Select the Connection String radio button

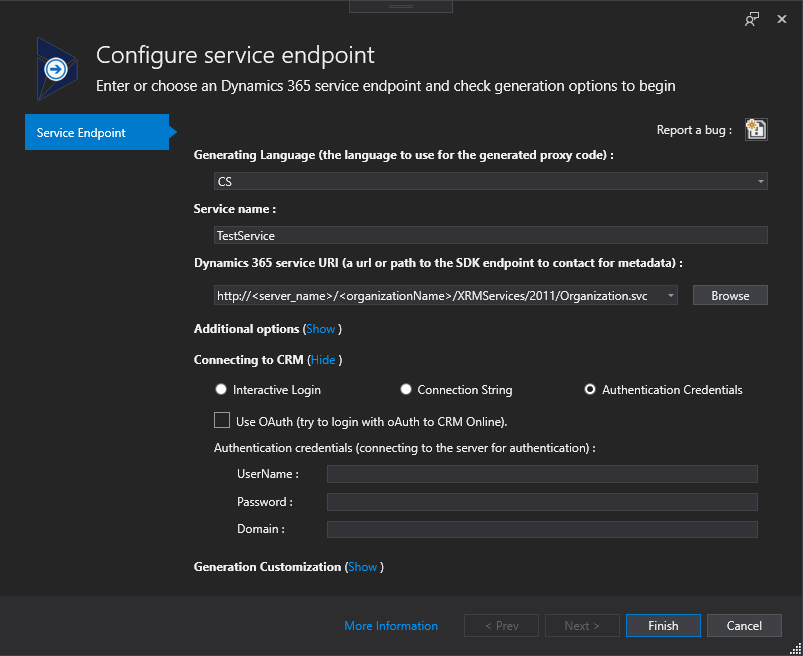pyautogui.click(x=406, y=389)
